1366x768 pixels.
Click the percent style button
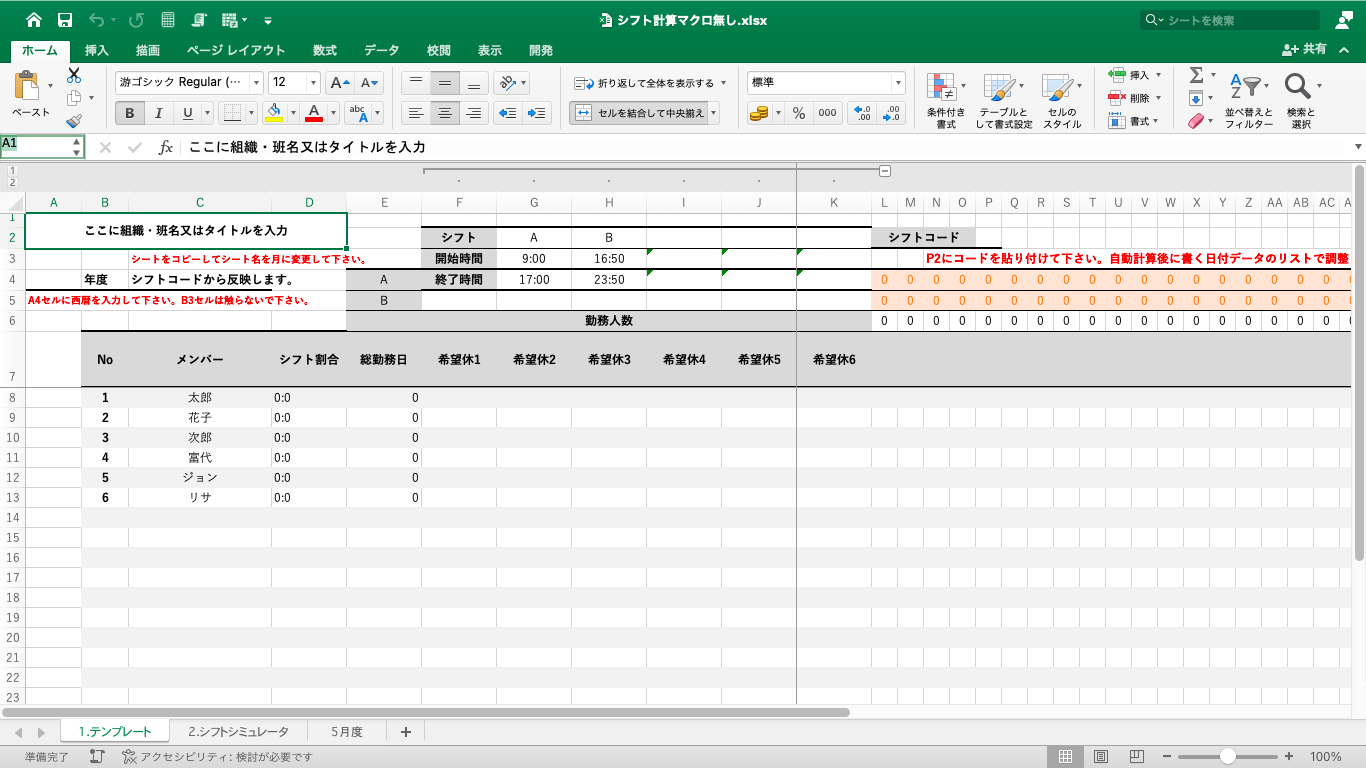798,113
